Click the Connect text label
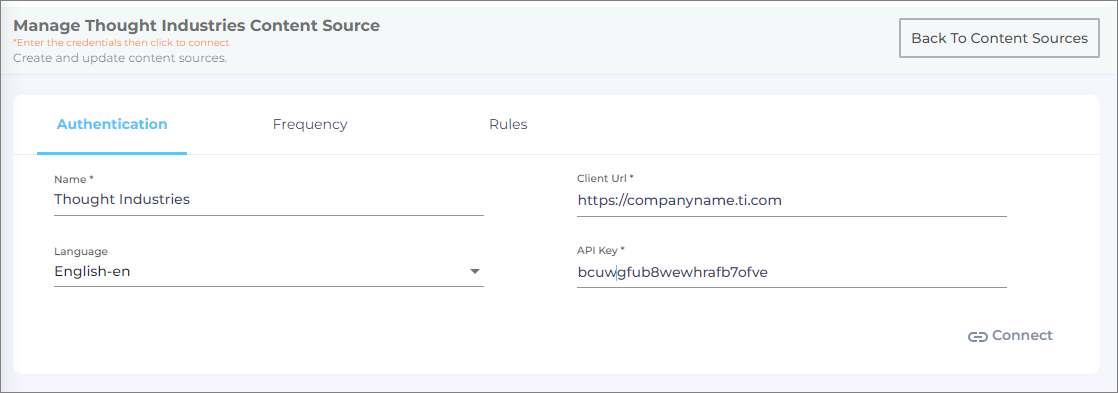1118x393 pixels. pos(1022,335)
